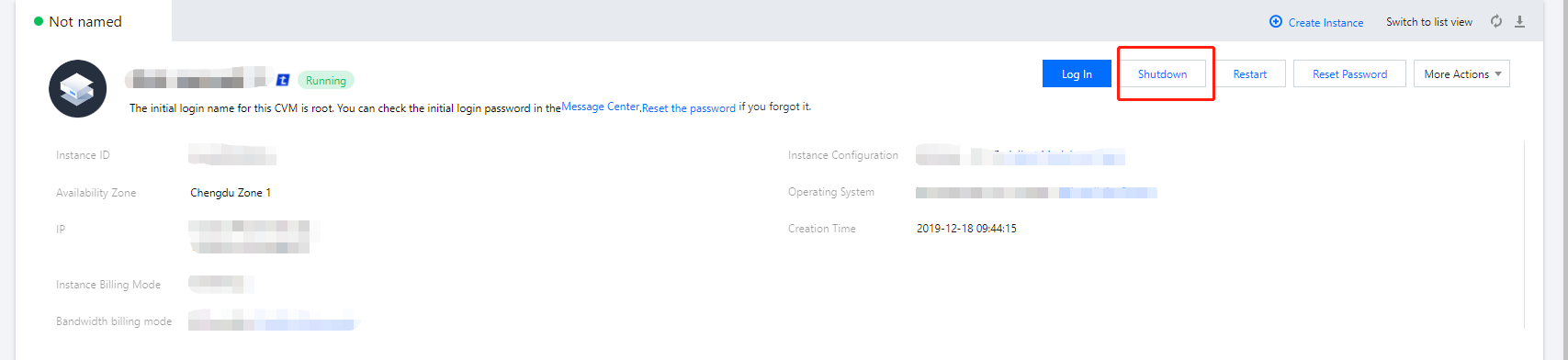
Task: Click the refresh icon at top right
Action: (1496, 21)
